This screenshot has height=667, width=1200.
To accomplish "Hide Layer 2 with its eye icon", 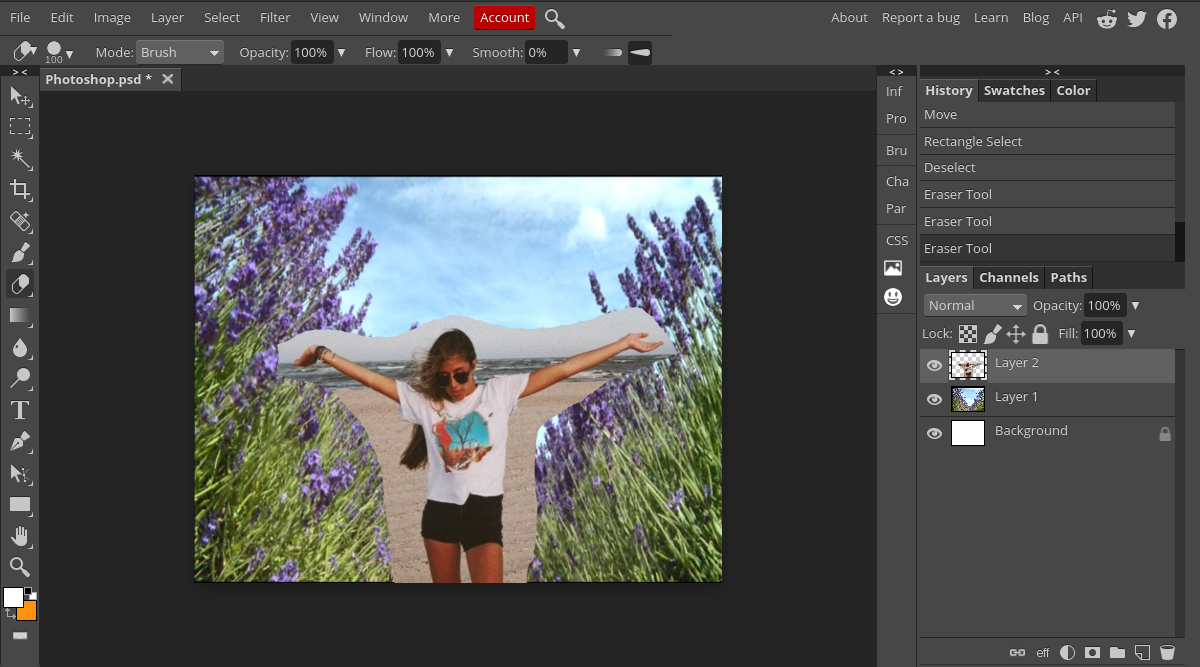I will 935,366.
